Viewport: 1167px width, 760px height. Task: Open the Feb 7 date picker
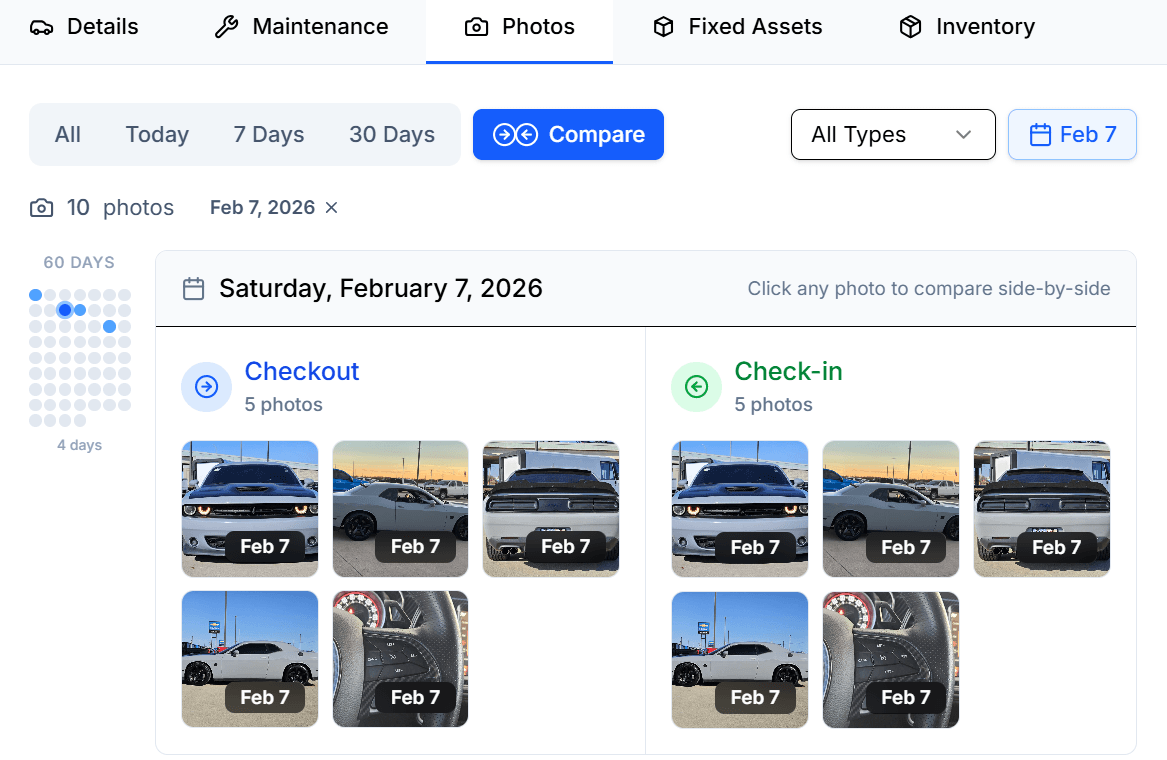(x=1072, y=134)
